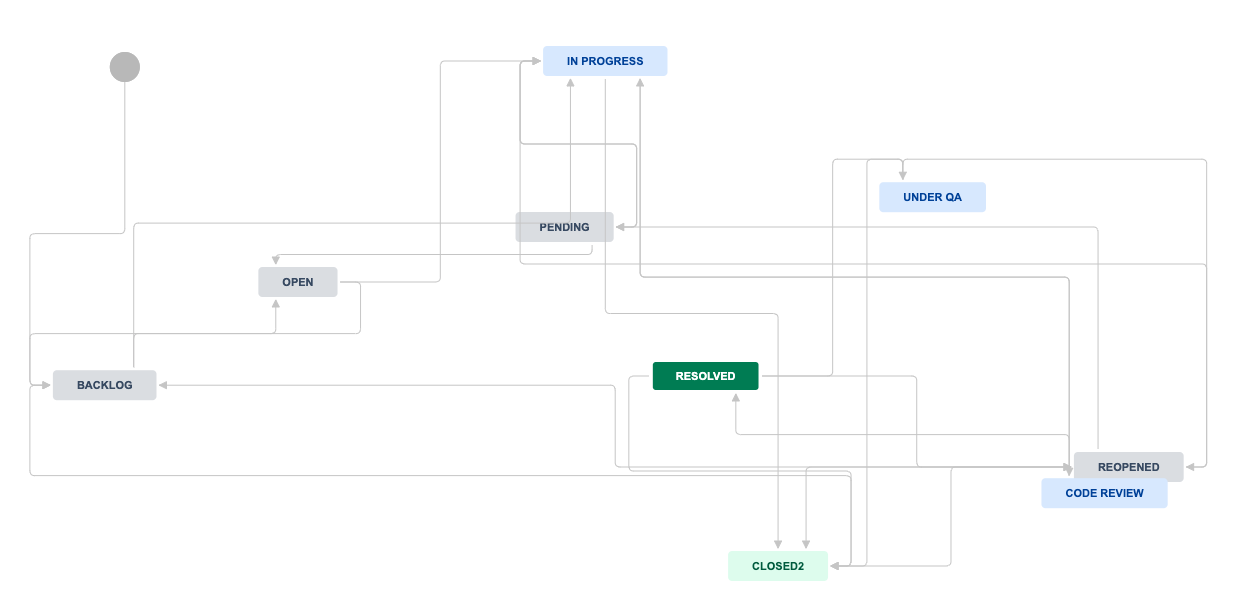Select the UNDER QA status node
Screen dimensions: 1238x611
coord(932,197)
